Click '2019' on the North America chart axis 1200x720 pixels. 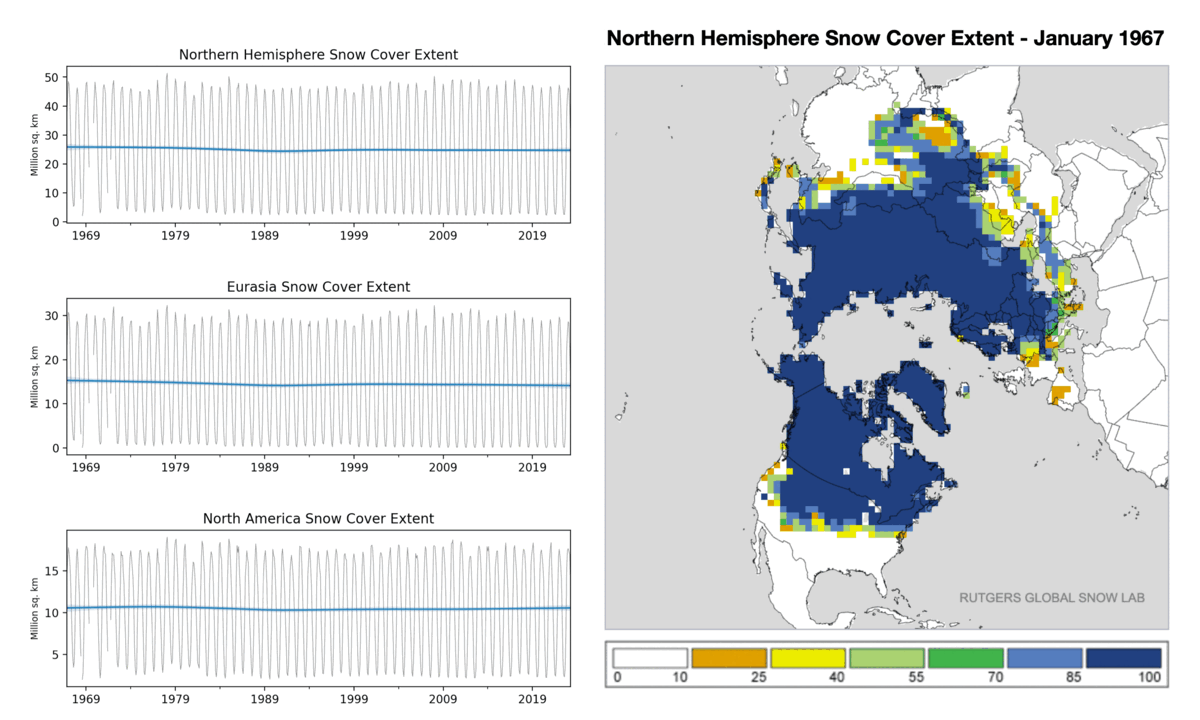(x=532, y=698)
